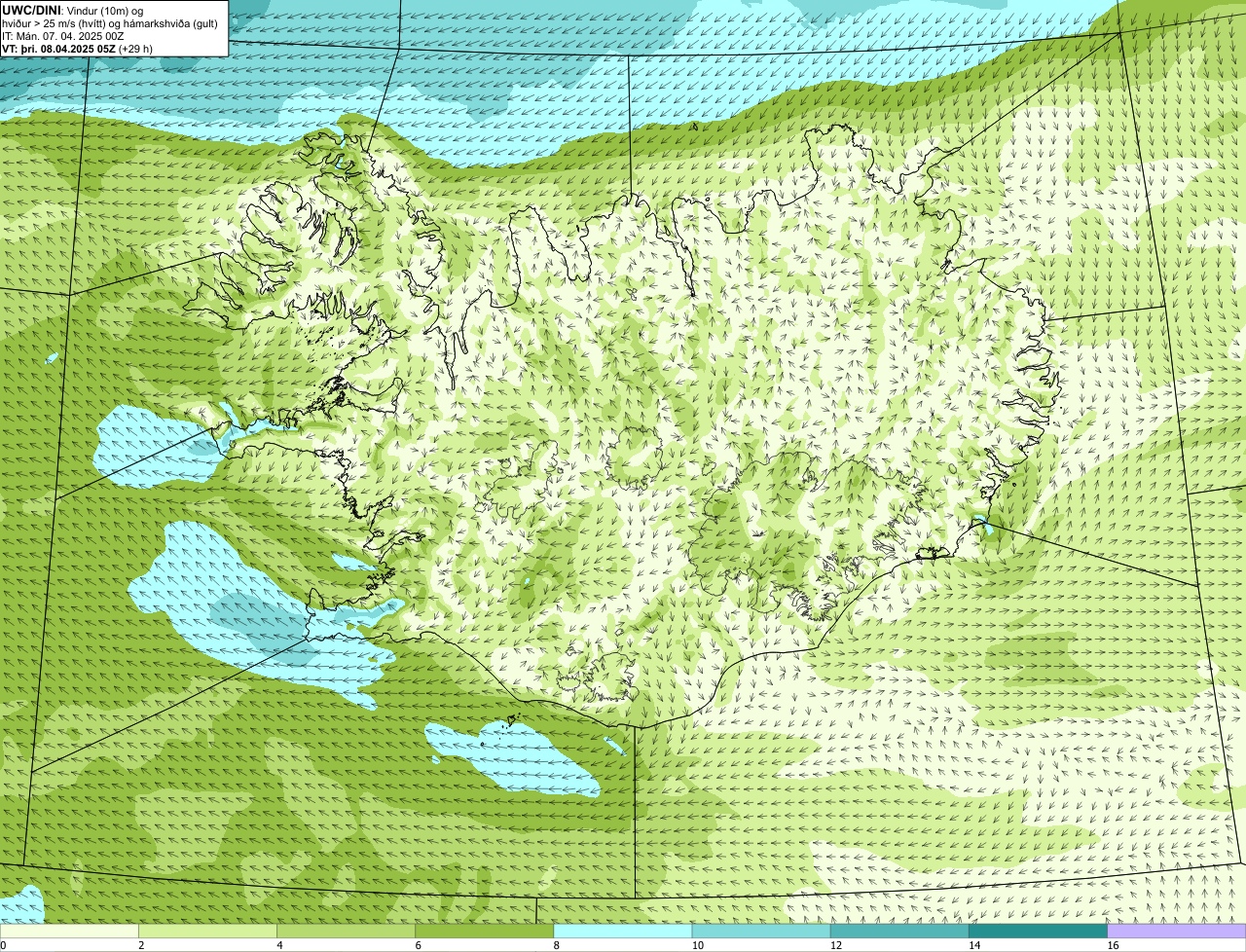
Task: Click the lavender swatch above 16
Action: pyautogui.click(x=1177, y=932)
